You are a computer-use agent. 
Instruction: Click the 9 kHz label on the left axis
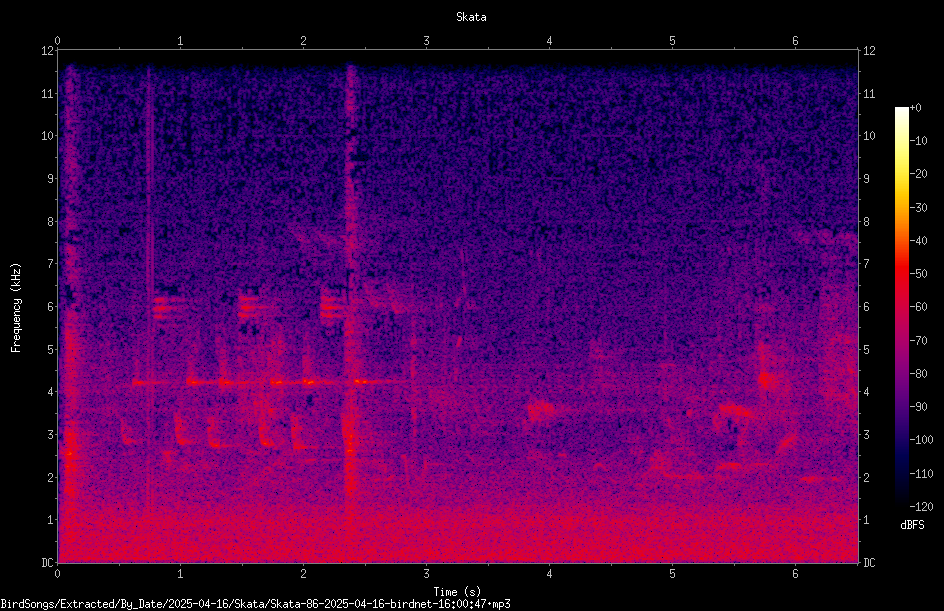pyautogui.click(x=51, y=178)
